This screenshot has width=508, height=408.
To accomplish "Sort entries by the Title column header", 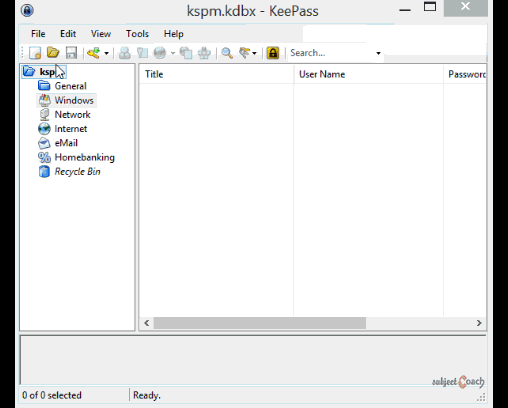I will coord(216,74).
